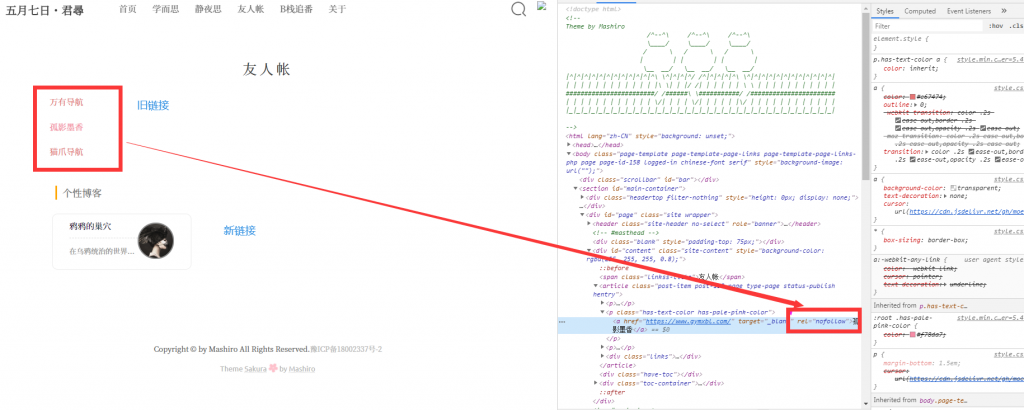This screenshot has width=1024, height=410.
Task: Click the site title 五月七日・君尋
Action: (x=45, y=10)
